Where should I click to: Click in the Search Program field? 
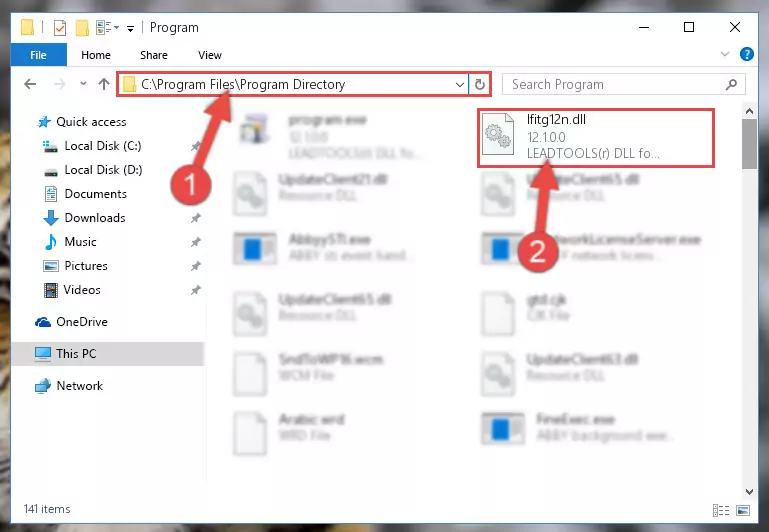click(x=615, y=84)
